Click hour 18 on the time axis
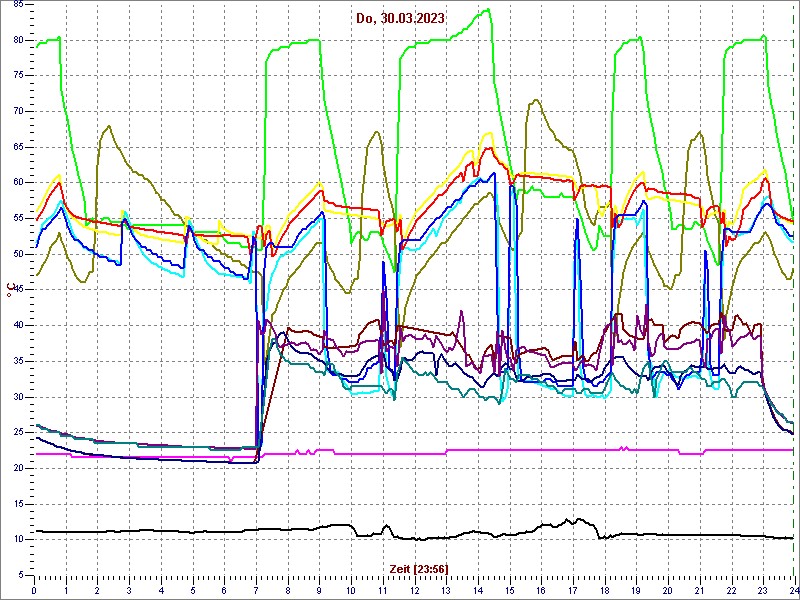The height and width of the screenshot is (600, 800). [604, 588]
